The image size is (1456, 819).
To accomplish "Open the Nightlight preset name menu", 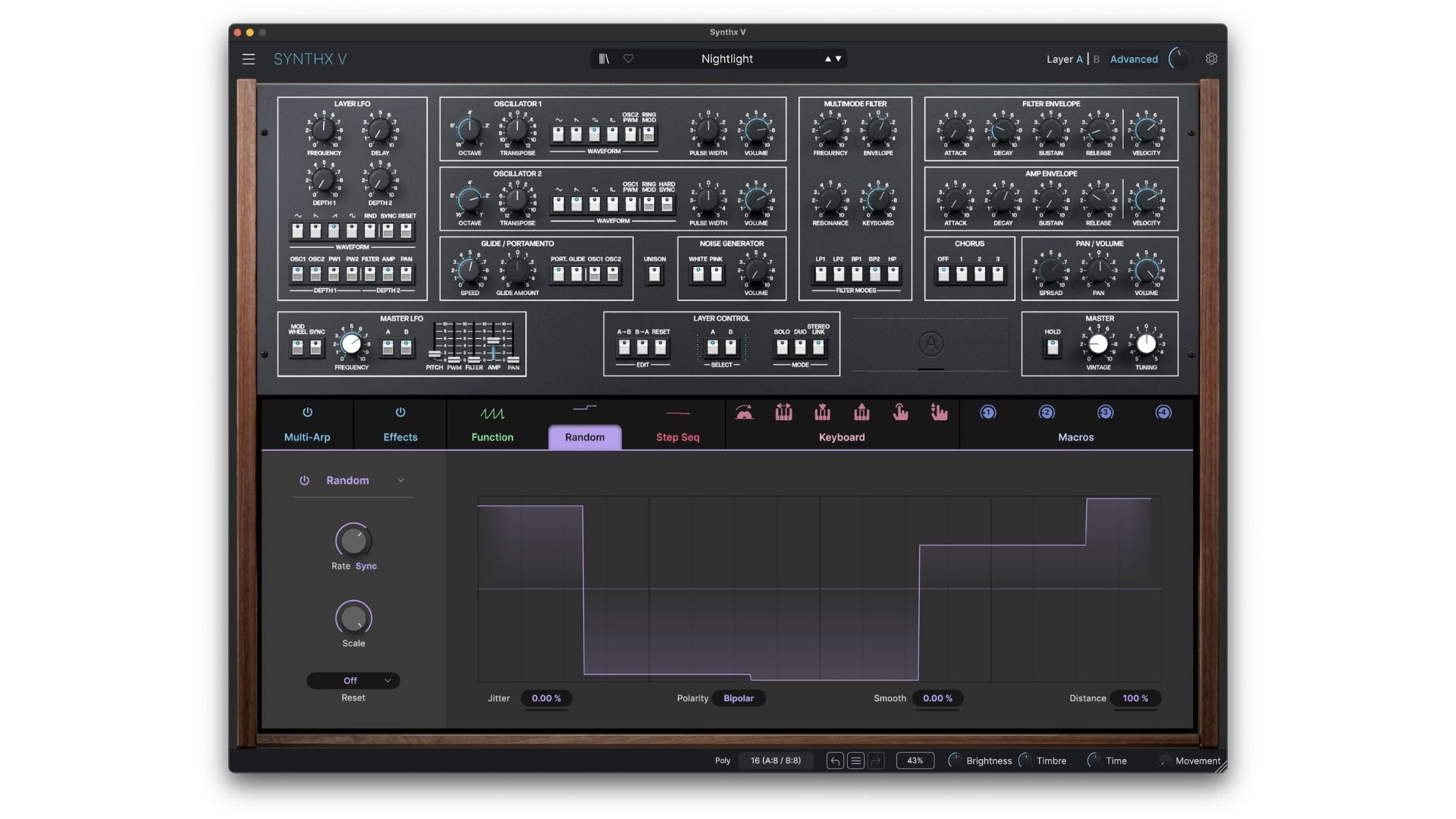I will pos(726,58).
